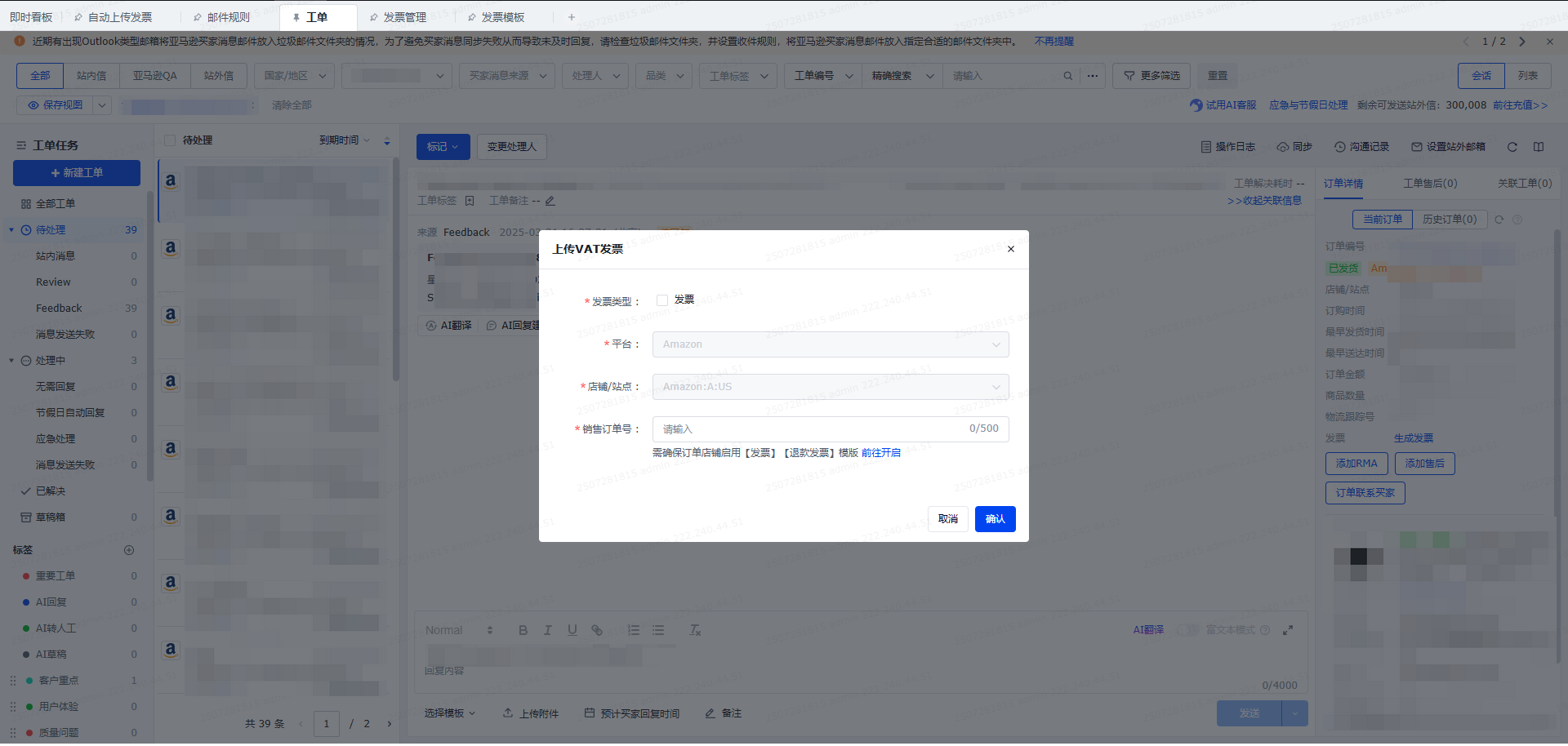The height and width of the screenshot is (746, 1568).
Task: Open the 买家消息来源 filter dropdown
Action: click(x=507, y=76)
